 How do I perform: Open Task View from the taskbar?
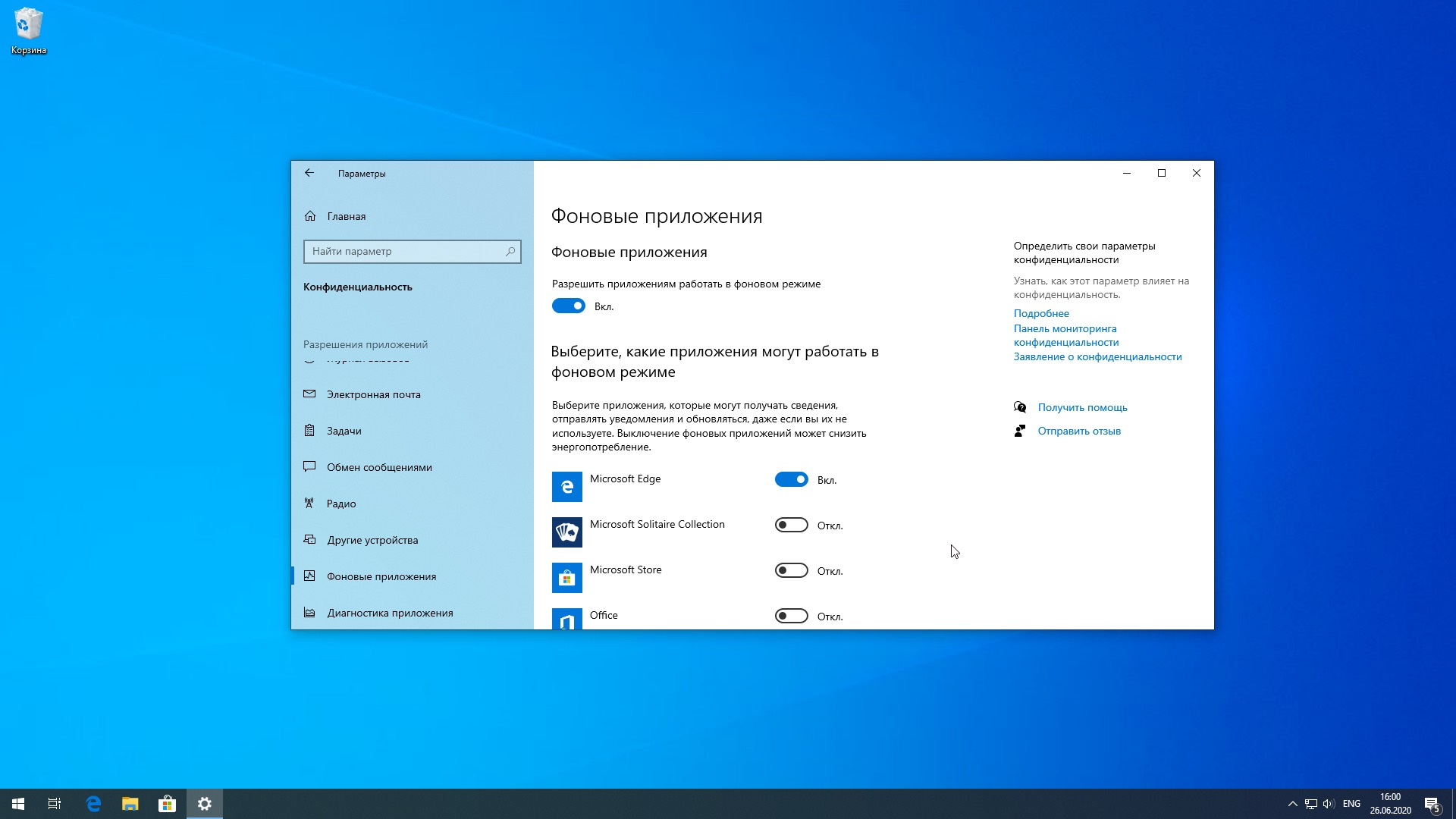click(55, 804)
